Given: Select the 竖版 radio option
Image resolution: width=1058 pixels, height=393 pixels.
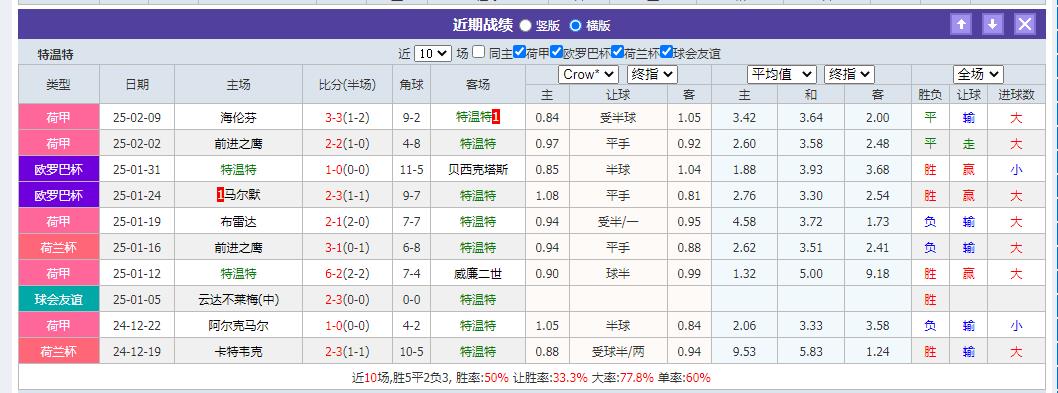Looking at the screenshot, I should [526, 26].
